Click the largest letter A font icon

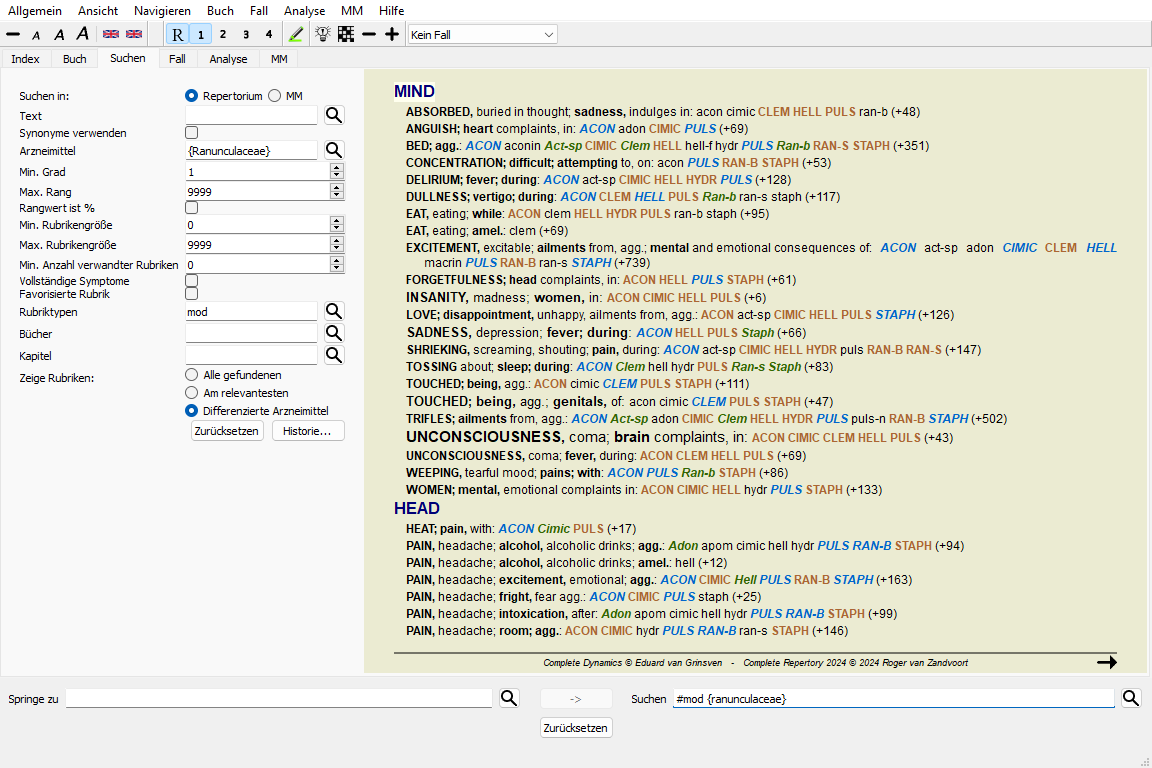point(83,34)
